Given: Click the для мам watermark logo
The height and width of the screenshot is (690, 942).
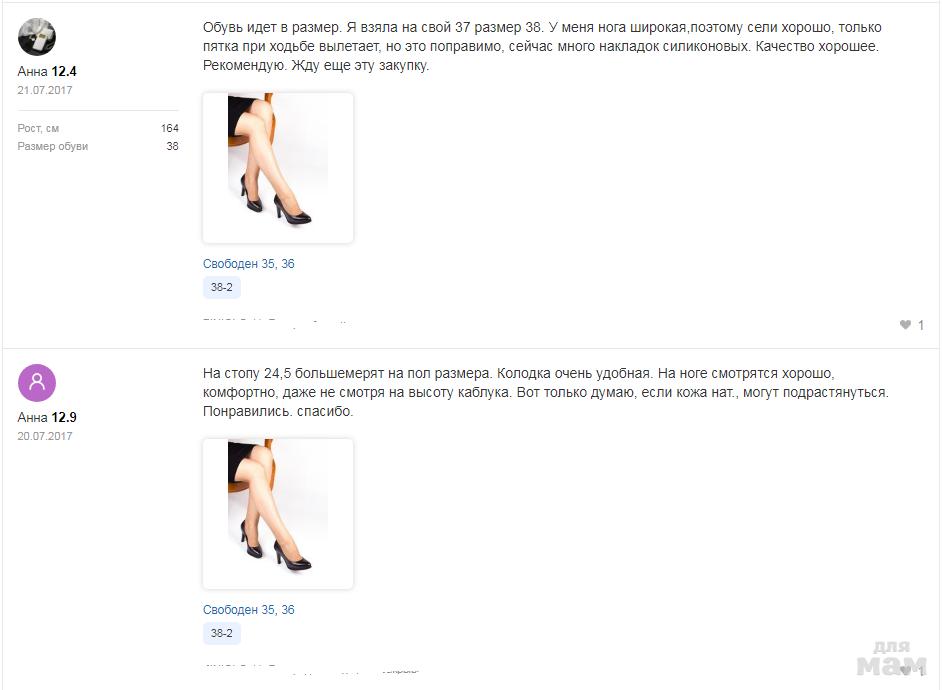Looking at the screenshot, I should coord(892,658).
